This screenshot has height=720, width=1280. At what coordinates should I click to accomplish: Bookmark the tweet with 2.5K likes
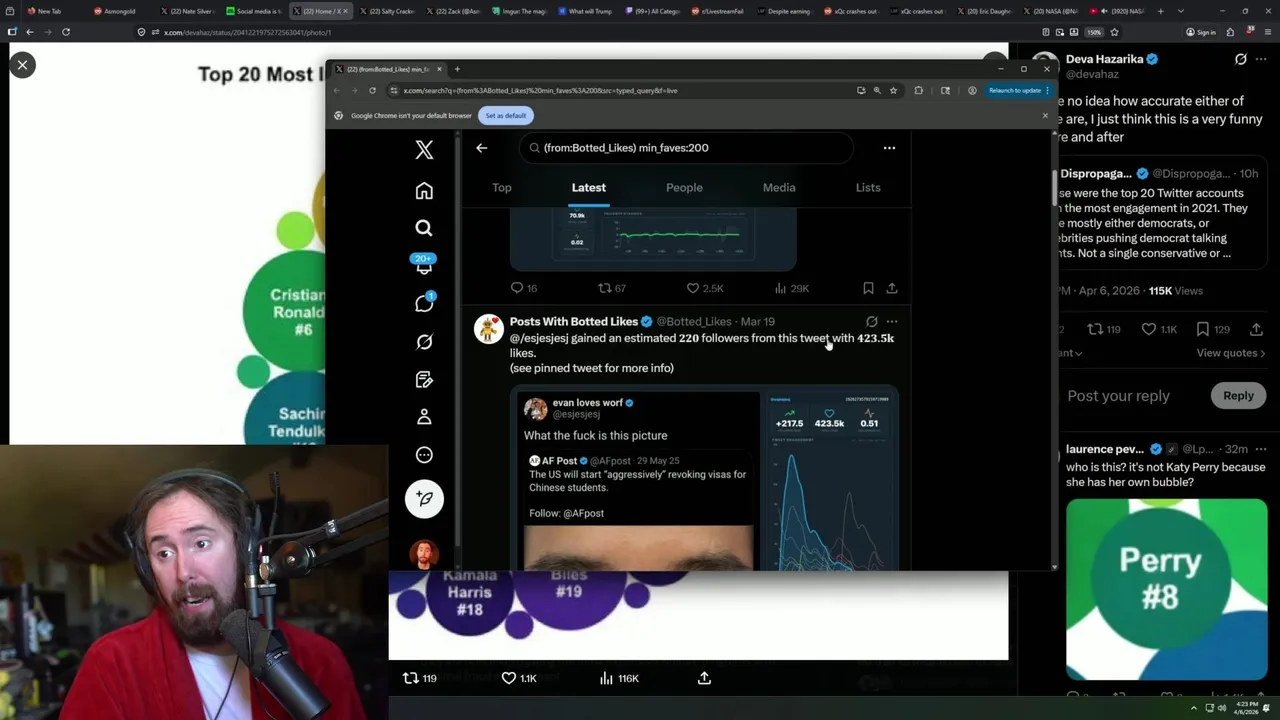tap(868, 288)
